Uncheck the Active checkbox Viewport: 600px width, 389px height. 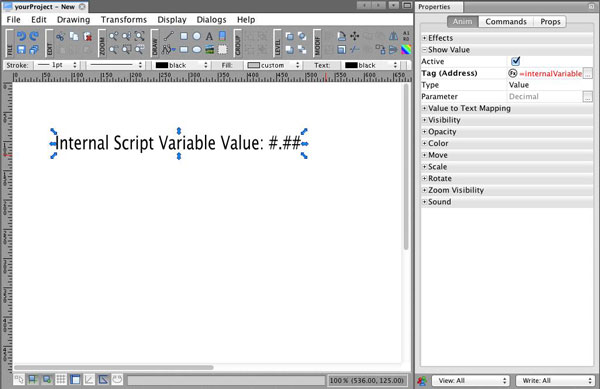click(515, 61)
